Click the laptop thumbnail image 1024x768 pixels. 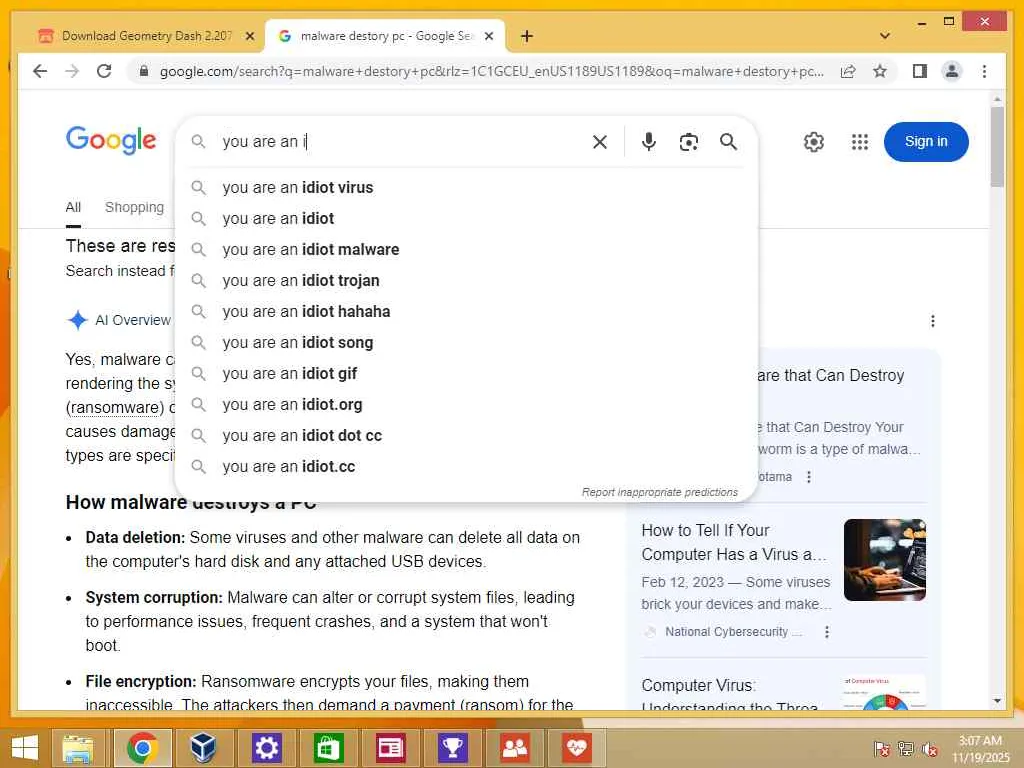point(885,560)
